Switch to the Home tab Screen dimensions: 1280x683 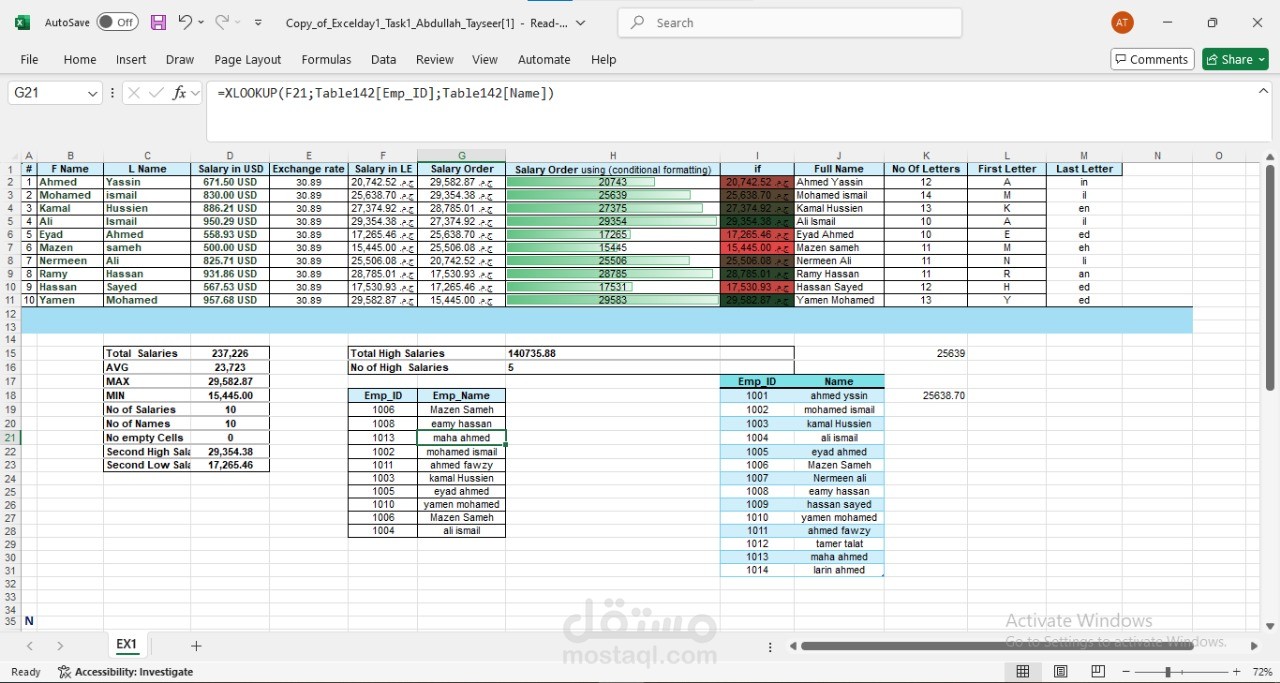(x=80, y=60)
